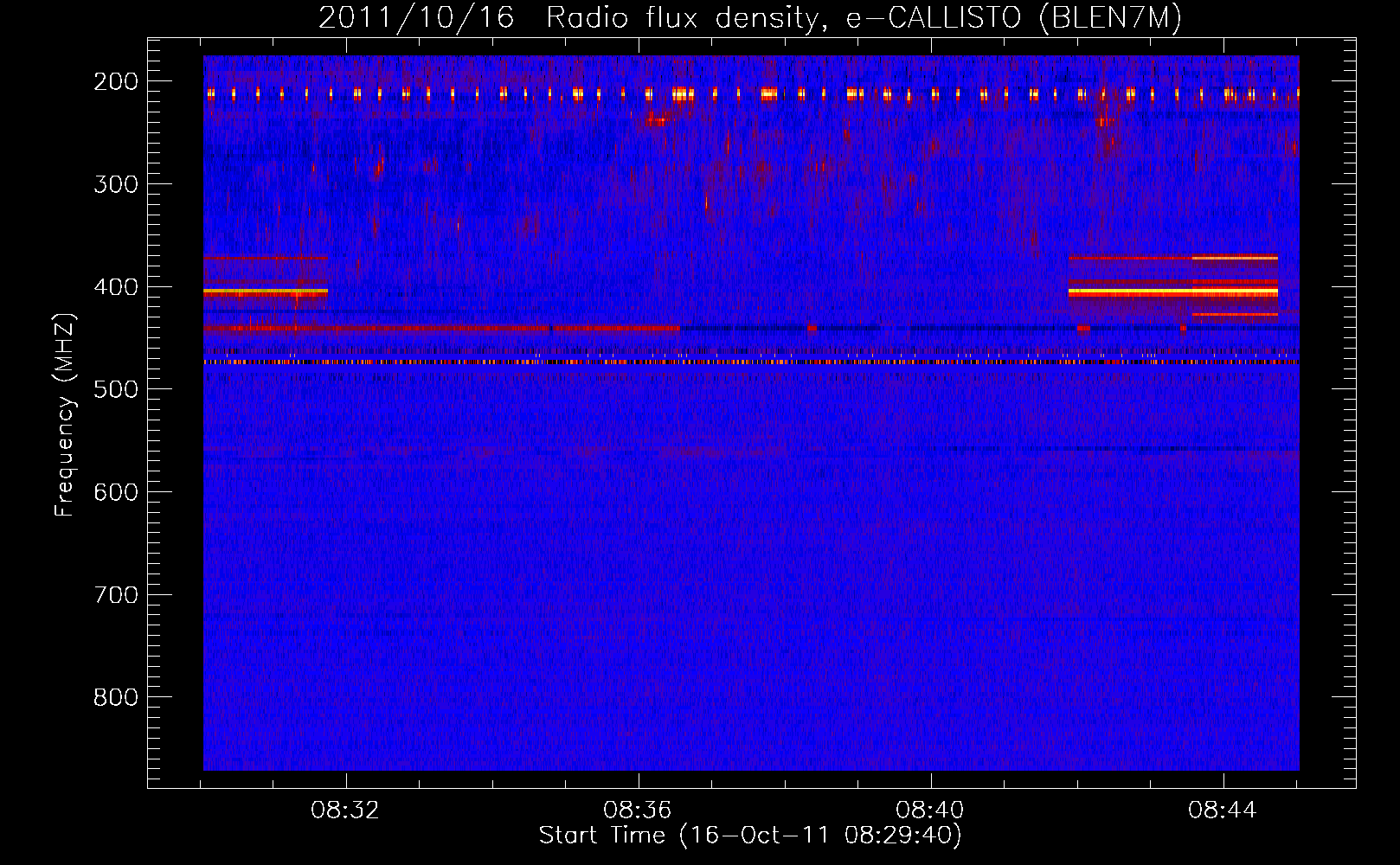Viewport: 1400px width, 865px height.
Task: Select the '400' frequency axis label
Action: coord(116,287)
